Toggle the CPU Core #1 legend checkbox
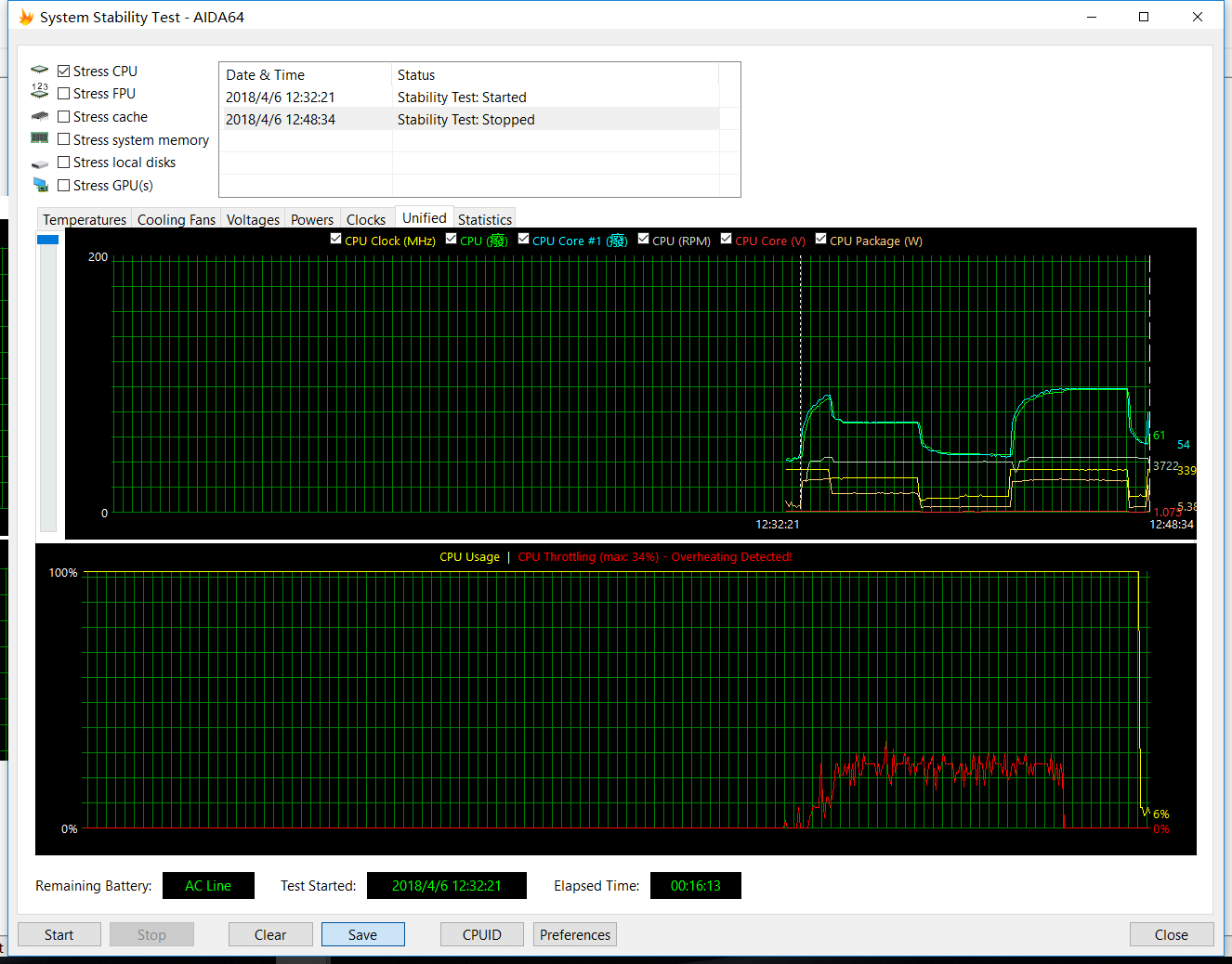This screenshot has height=964, width=1232. (x=523, y=239)
